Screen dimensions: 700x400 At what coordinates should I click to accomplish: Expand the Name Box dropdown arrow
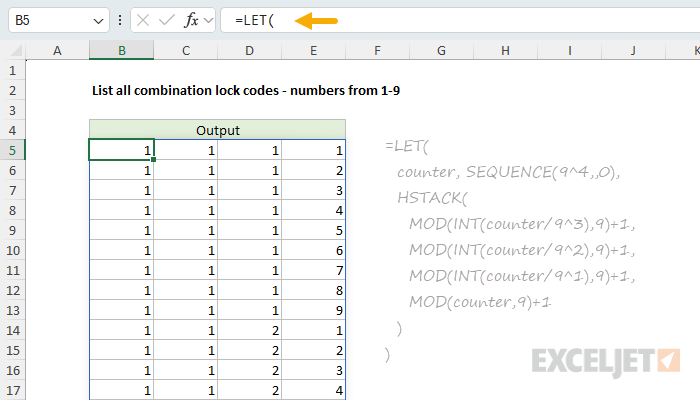click(98, 21)
